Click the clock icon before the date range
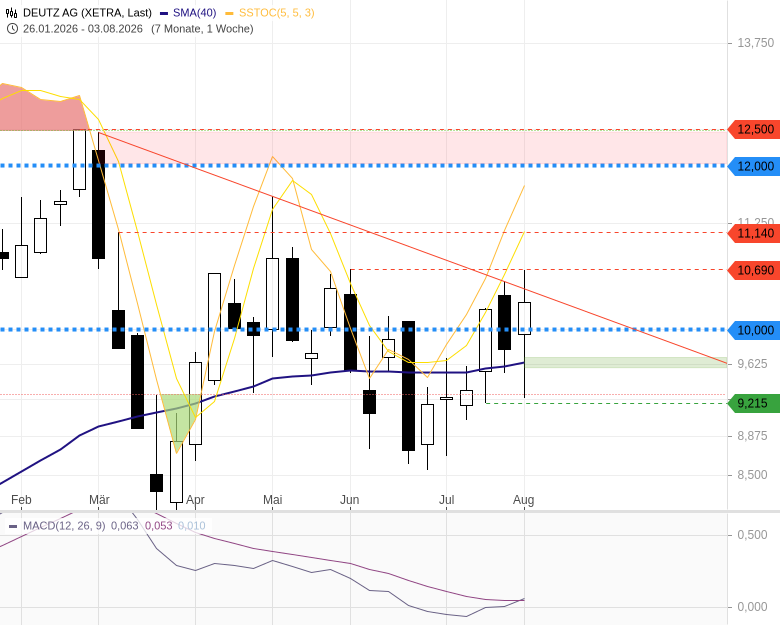This screenshot has height=625, width=780. click(x=12, y=29)
